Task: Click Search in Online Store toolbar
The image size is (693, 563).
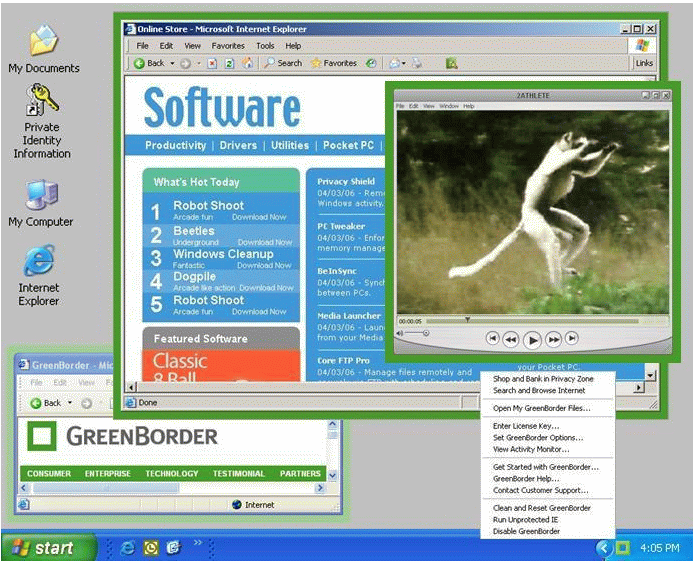Action: click(x=283, y=63)
